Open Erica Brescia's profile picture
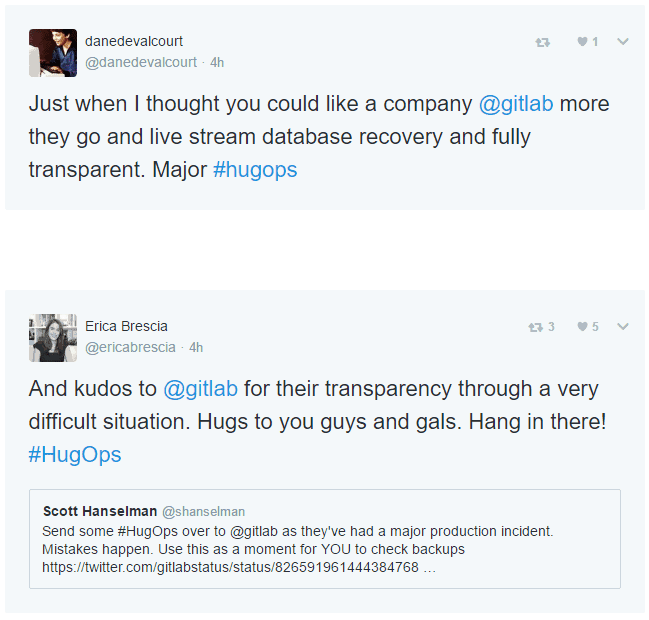This screenshot has width=649, height=620. pyautogui.click(x=53, y=338)
